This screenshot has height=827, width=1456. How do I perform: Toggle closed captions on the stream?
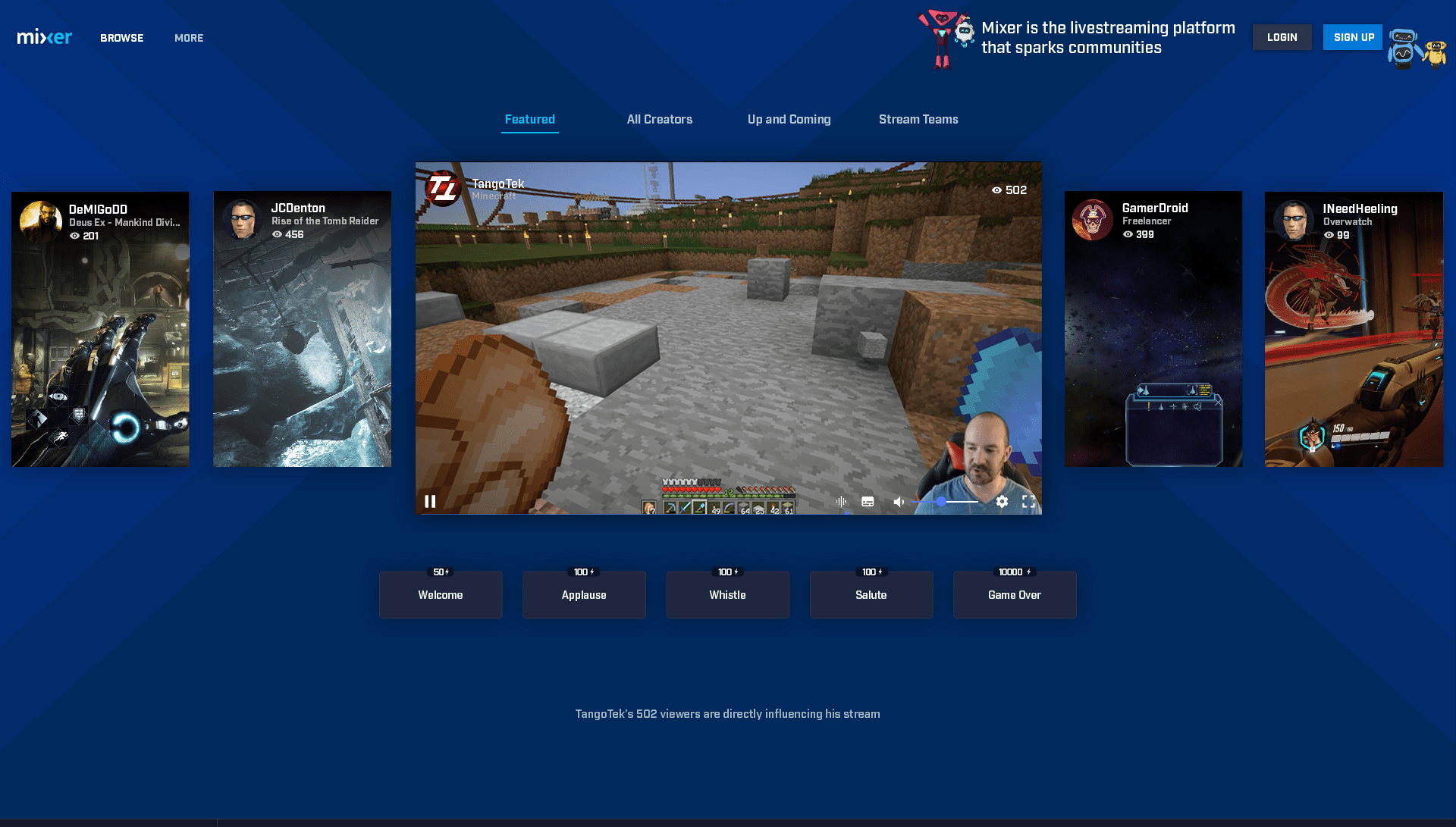click(x=868, y=501)
